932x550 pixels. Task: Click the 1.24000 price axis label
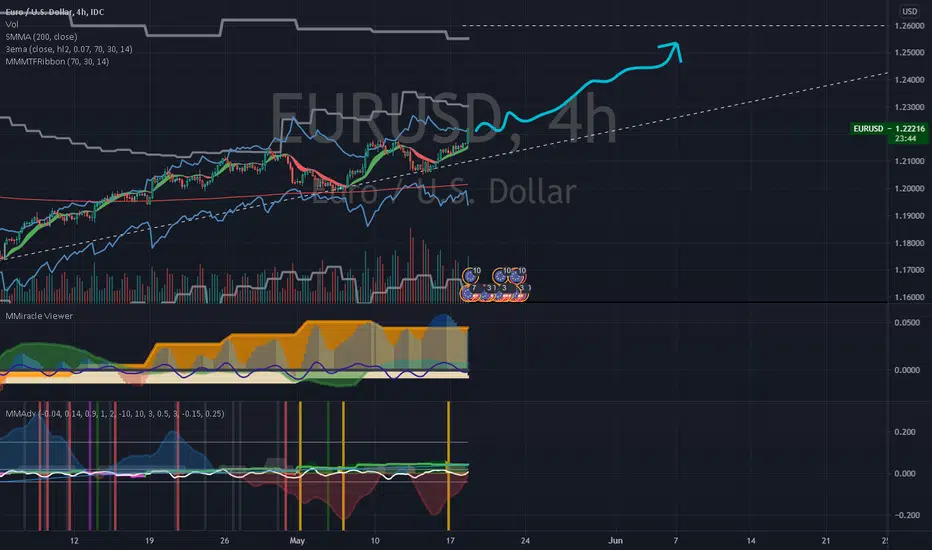point(909,80)
